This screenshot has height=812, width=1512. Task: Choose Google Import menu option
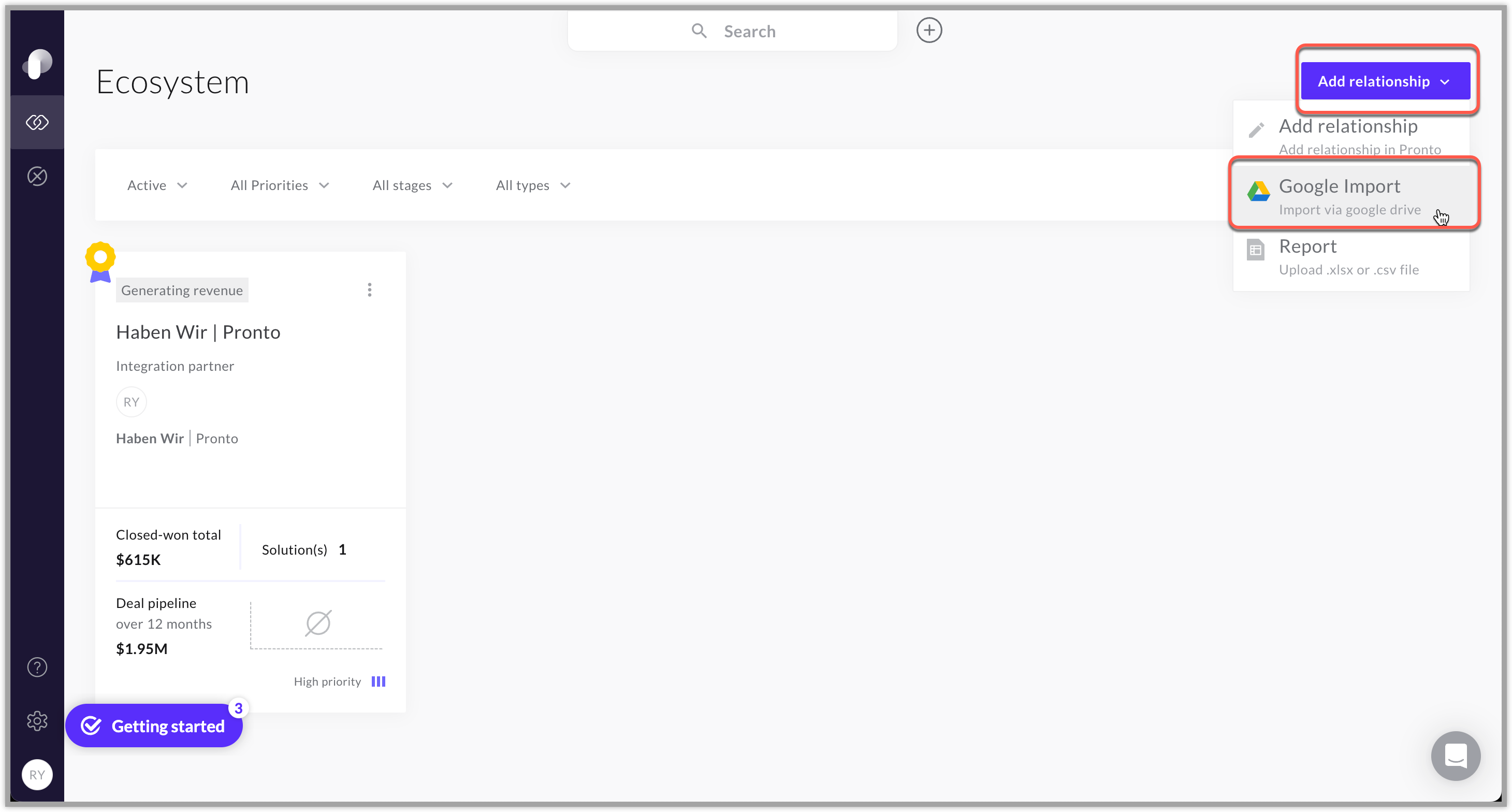(1351, 197)
